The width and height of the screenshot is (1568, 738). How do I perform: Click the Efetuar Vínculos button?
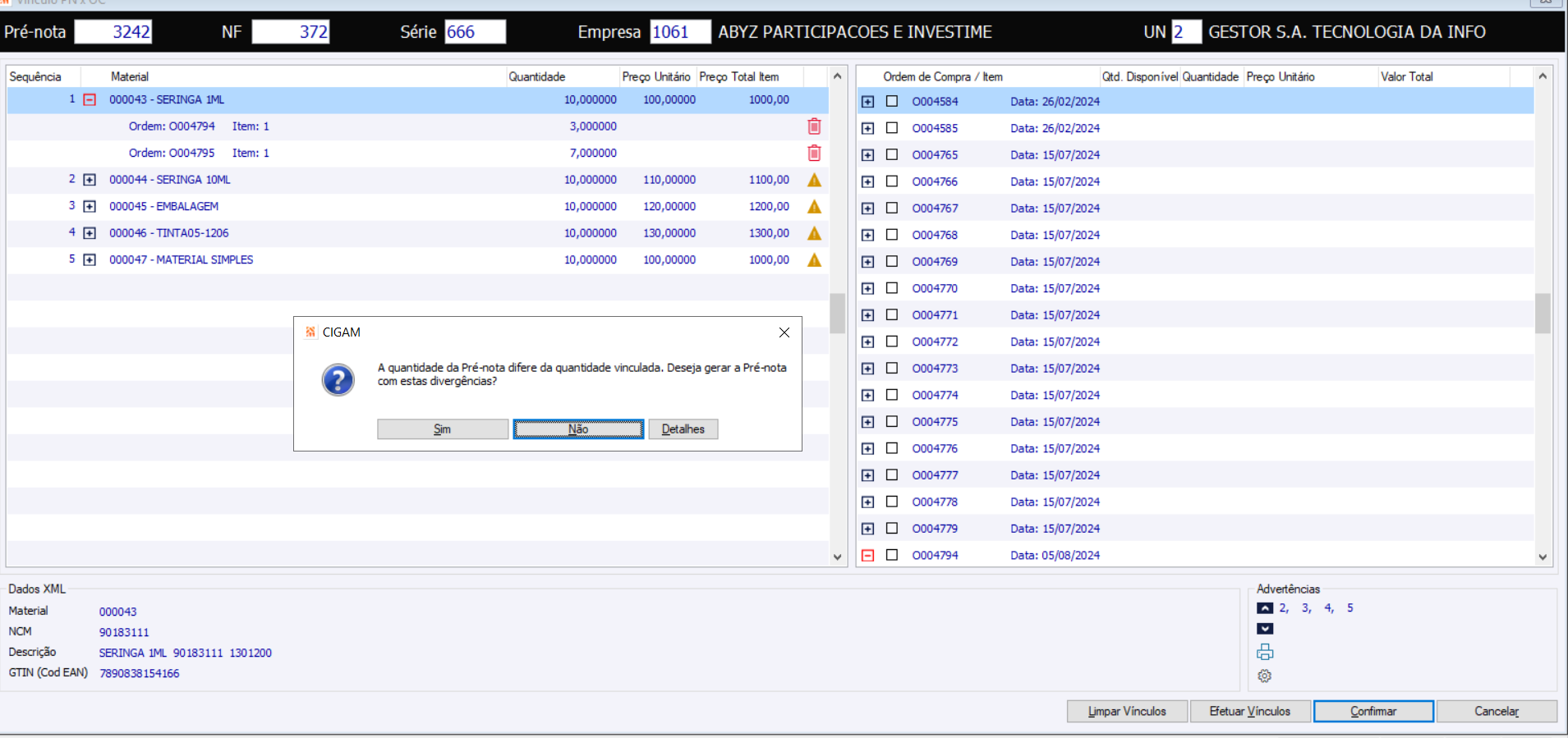[1250, 711]
